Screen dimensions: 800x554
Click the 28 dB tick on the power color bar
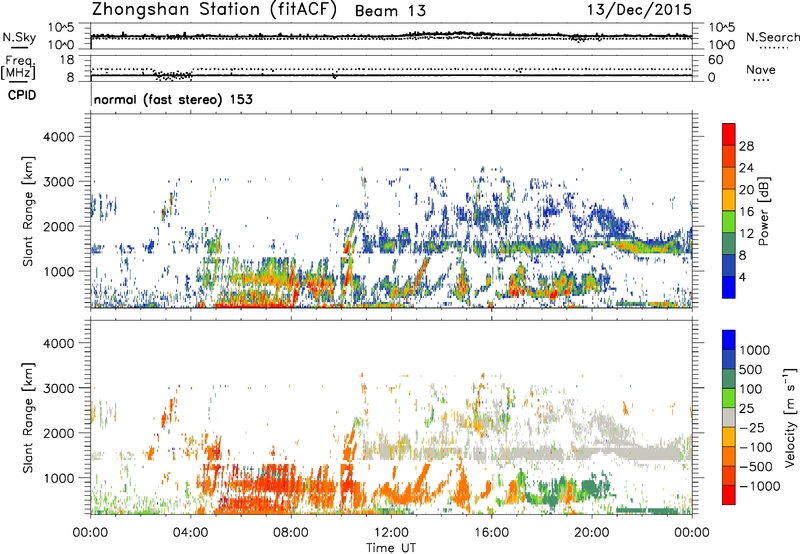[x=746, y=146]
